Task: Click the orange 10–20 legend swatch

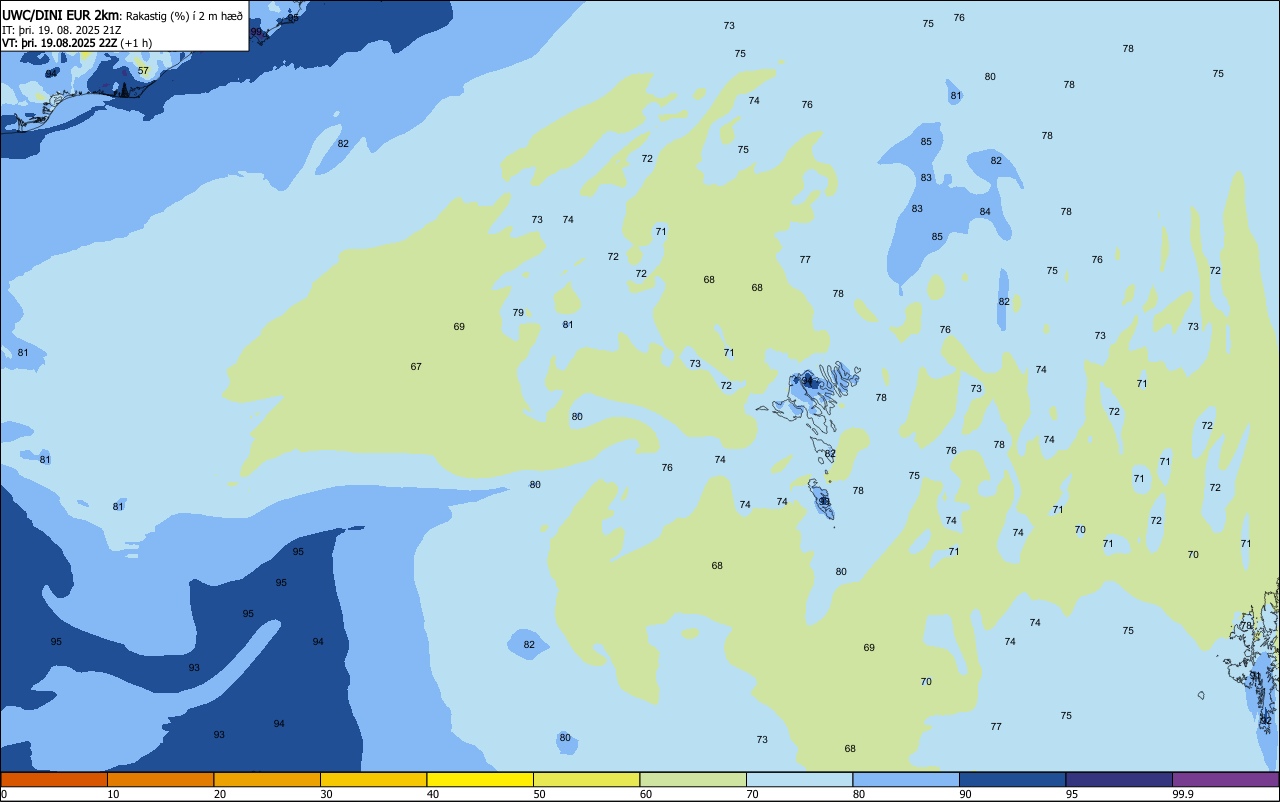Action: pyautogui.click(x=160, y=779)
